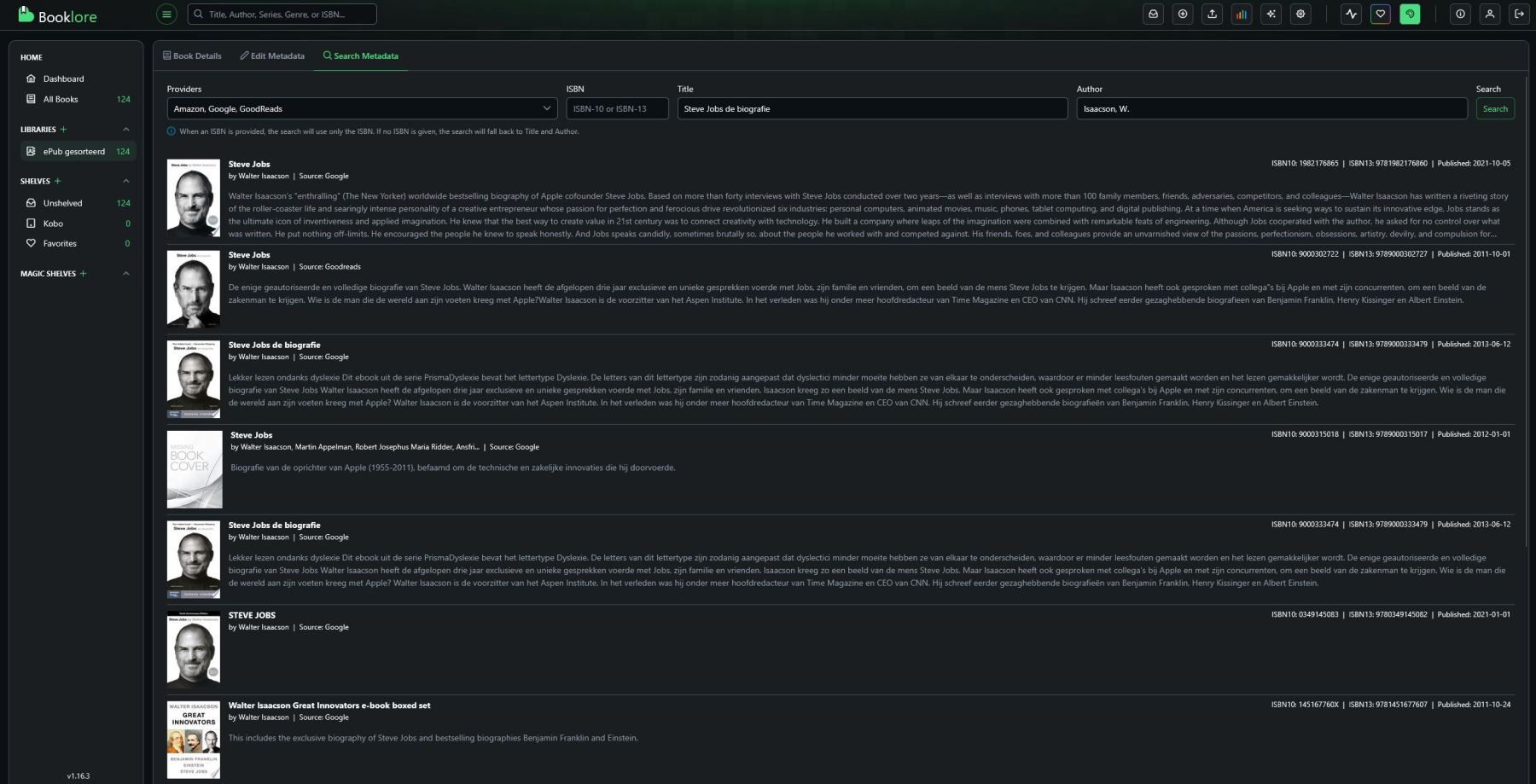Click the activity pulse icon
This screenshot has width=1536, height=784.
(x=1351, y=14)
